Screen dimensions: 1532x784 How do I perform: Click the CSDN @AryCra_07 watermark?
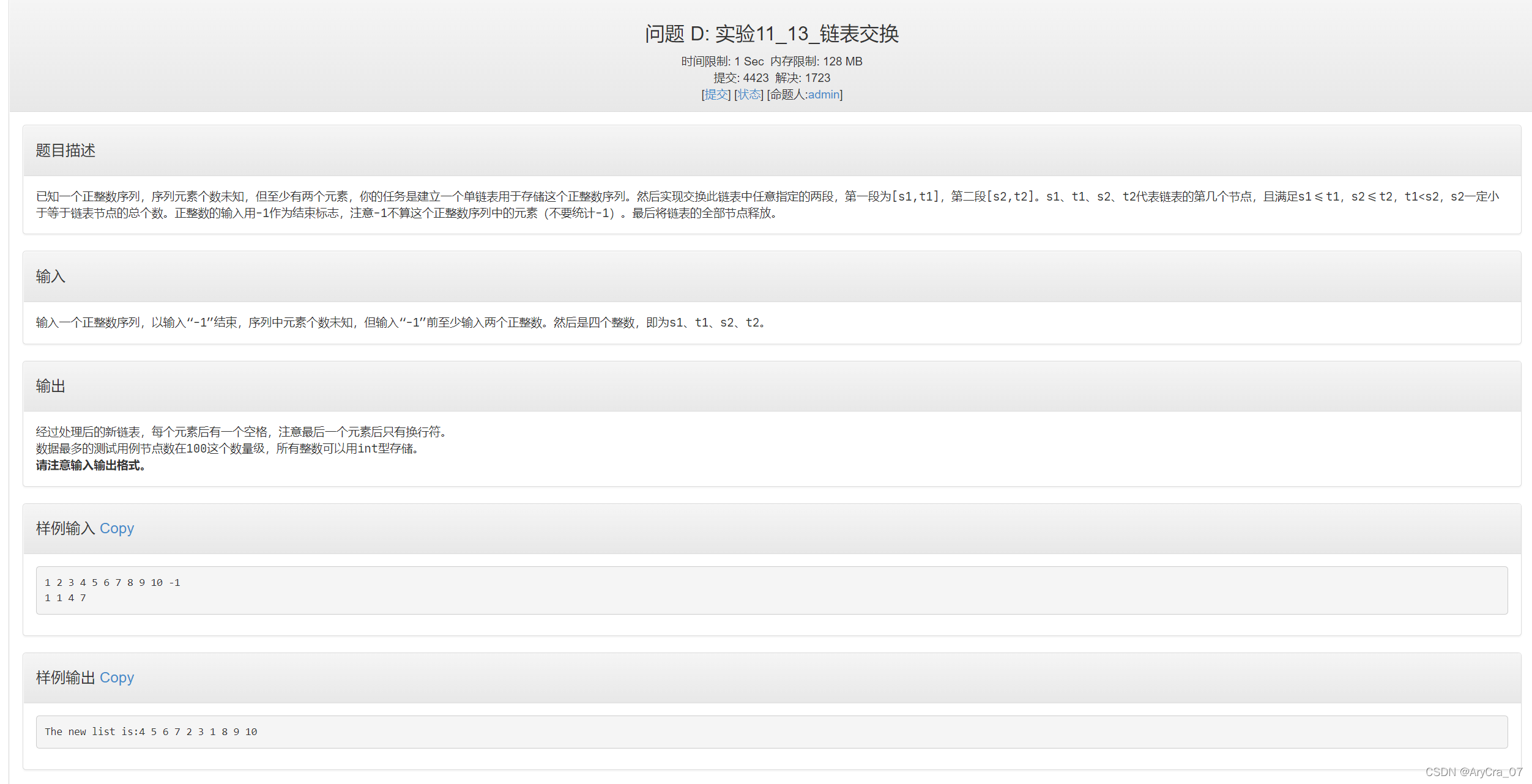1473,772
